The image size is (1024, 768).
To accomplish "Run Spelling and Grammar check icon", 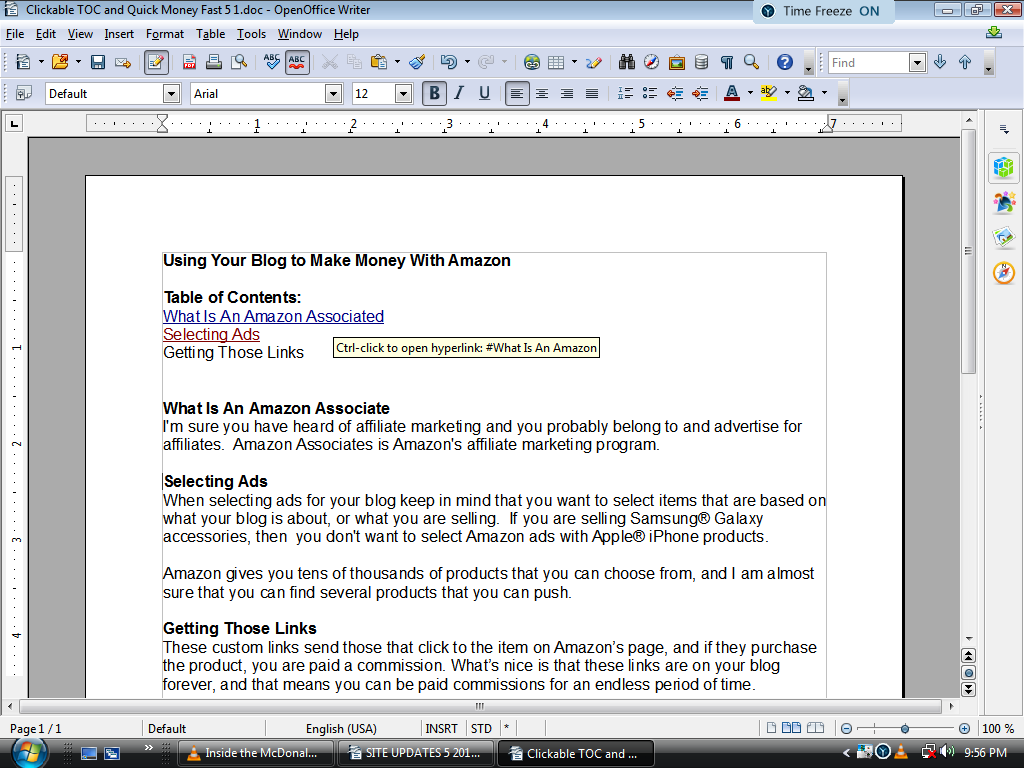I will 272,62.
